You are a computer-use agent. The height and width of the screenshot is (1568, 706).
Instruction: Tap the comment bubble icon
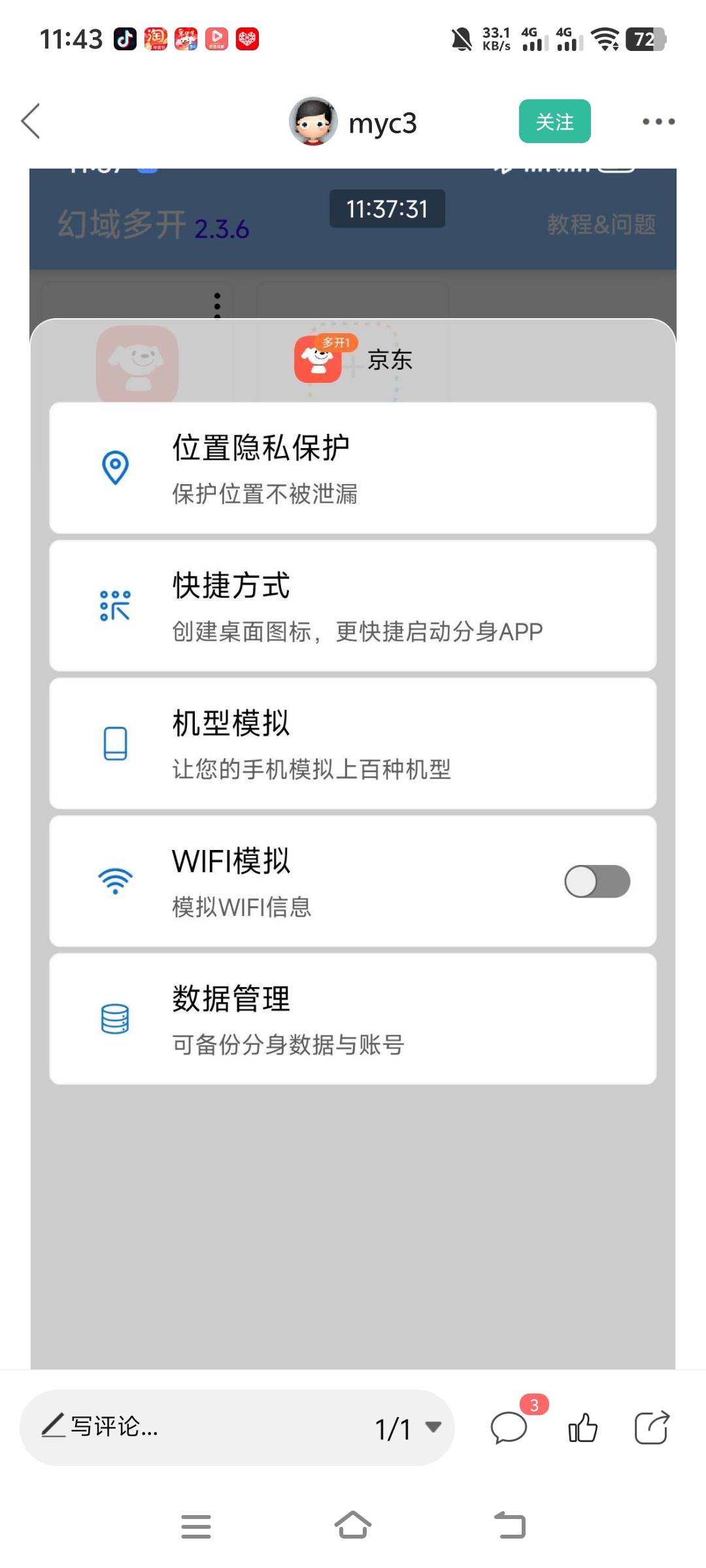[509, 1428]
